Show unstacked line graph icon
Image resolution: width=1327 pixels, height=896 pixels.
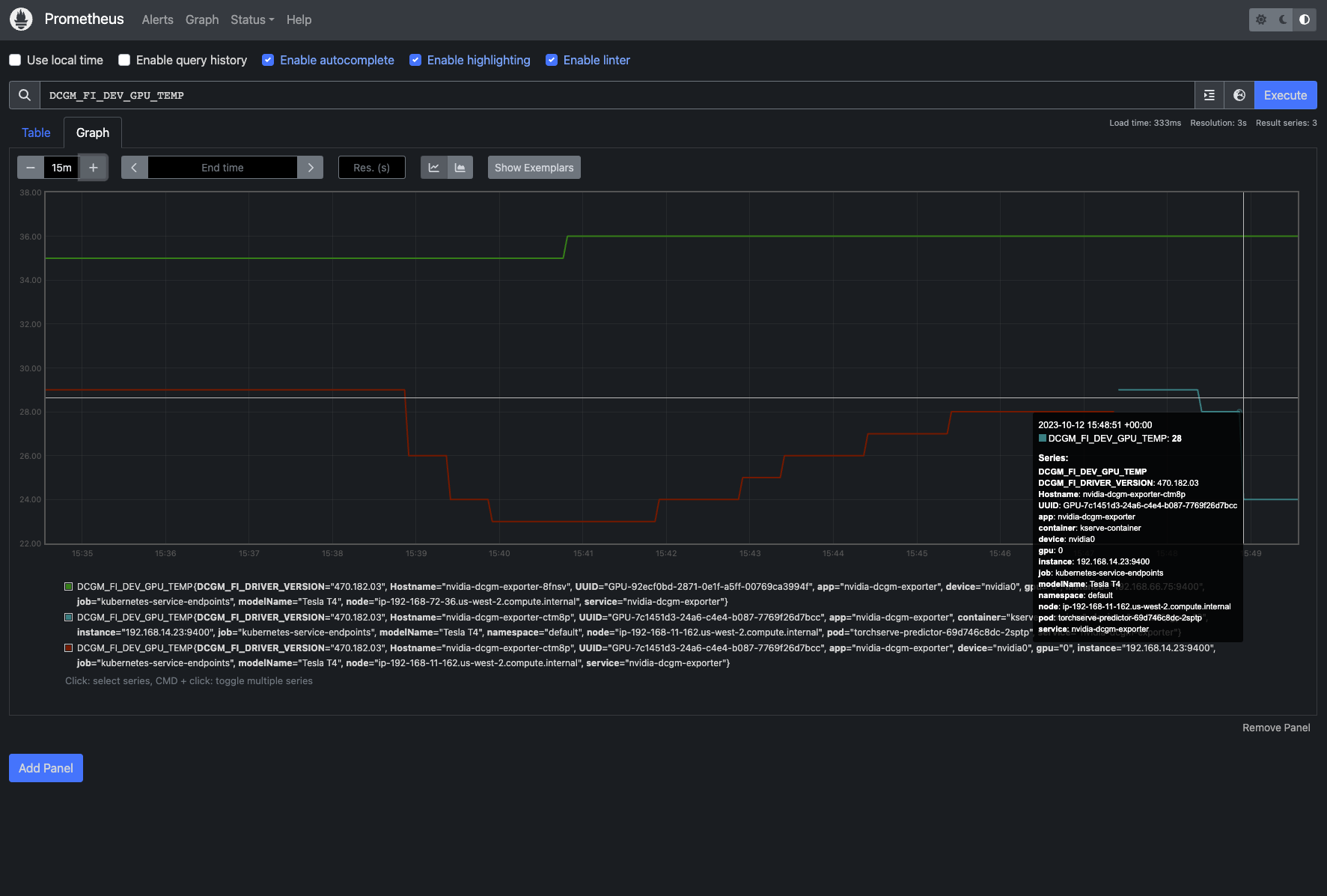[x=434, y=168]
